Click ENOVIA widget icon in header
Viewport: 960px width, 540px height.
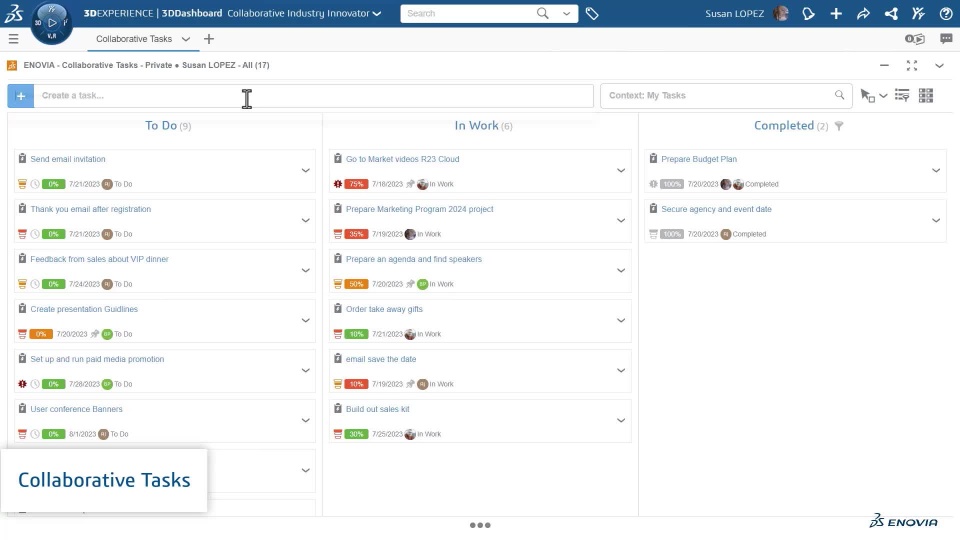(12, 65)
